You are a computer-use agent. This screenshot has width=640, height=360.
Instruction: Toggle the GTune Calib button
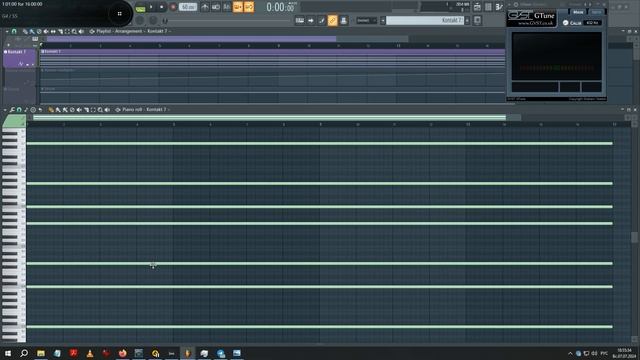point(572,23)
